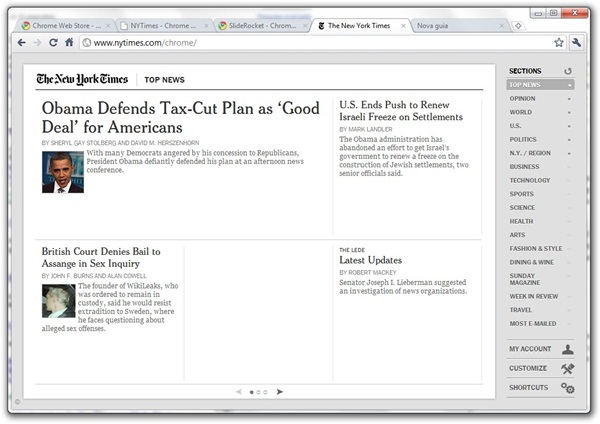
Task: Open the Fashion & Style section
Action: click(536, 249)
